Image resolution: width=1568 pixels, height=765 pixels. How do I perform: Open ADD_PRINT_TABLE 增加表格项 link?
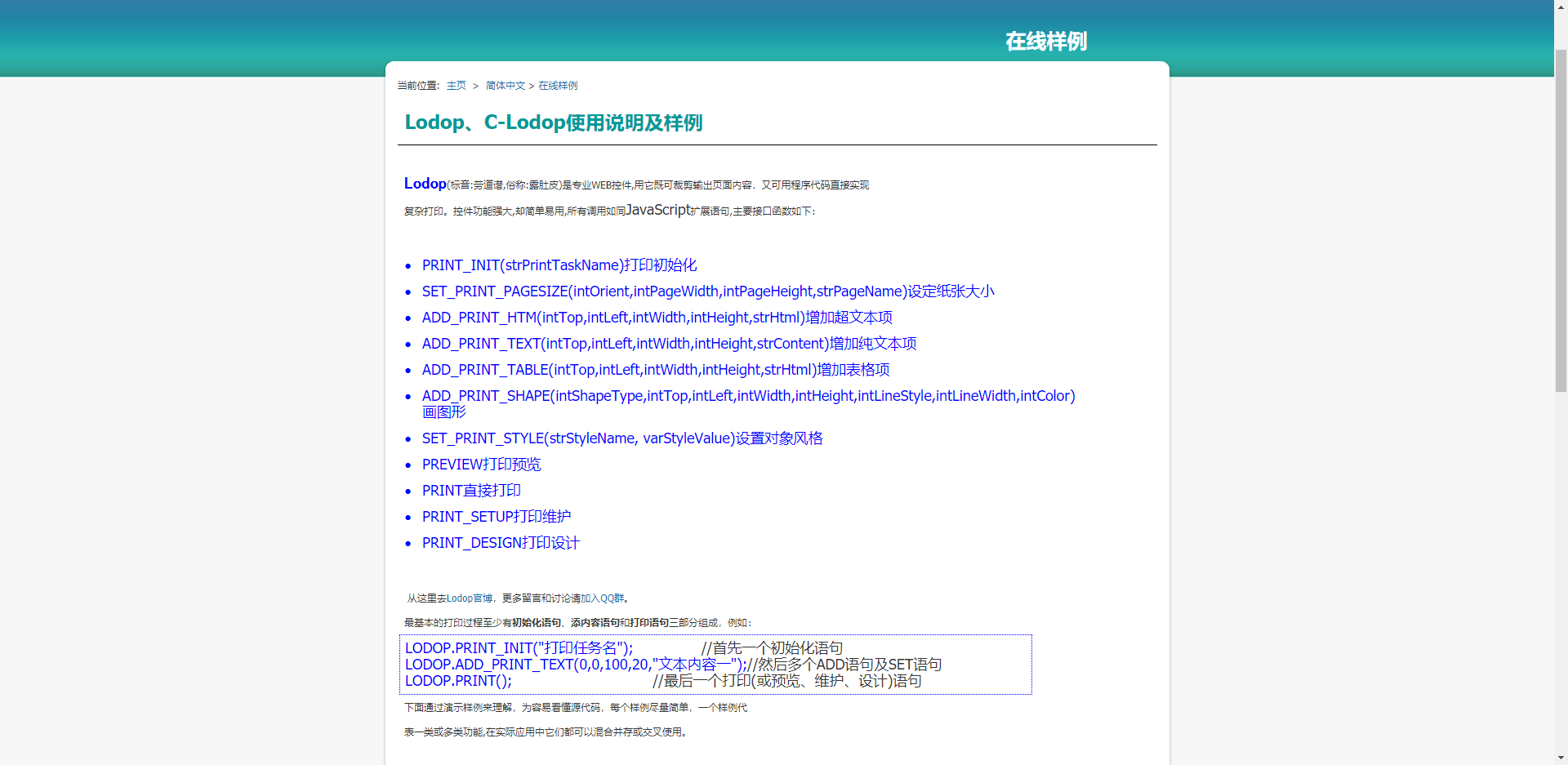click(x=656, y=370)
